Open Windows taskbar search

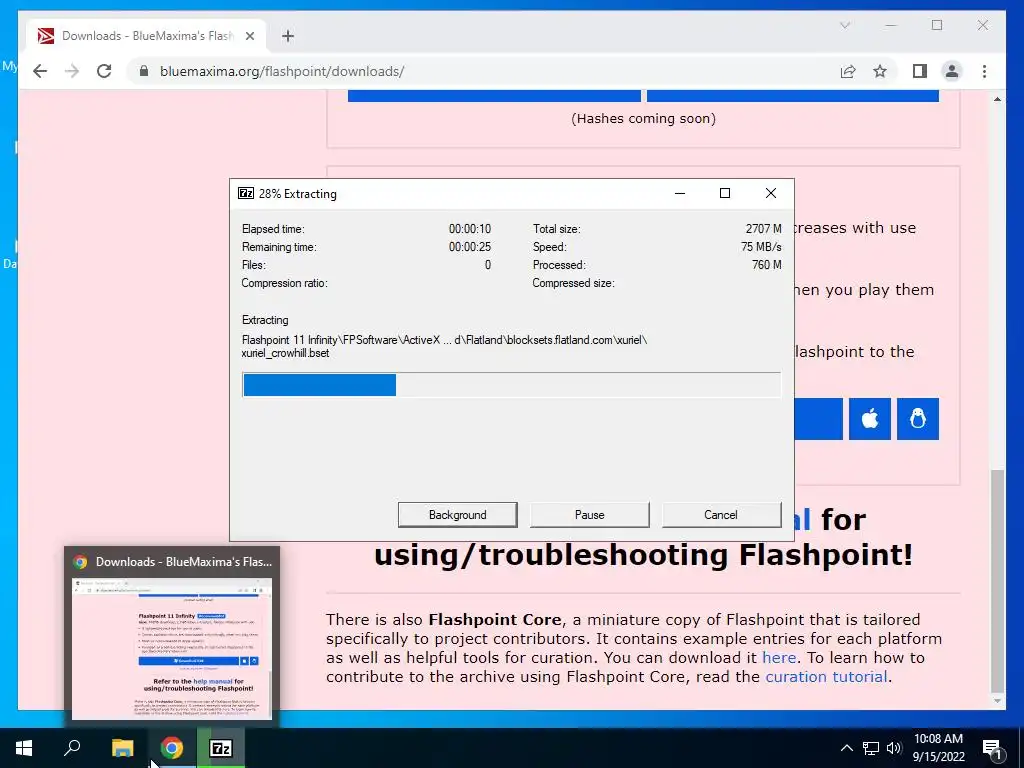(72, 748)
